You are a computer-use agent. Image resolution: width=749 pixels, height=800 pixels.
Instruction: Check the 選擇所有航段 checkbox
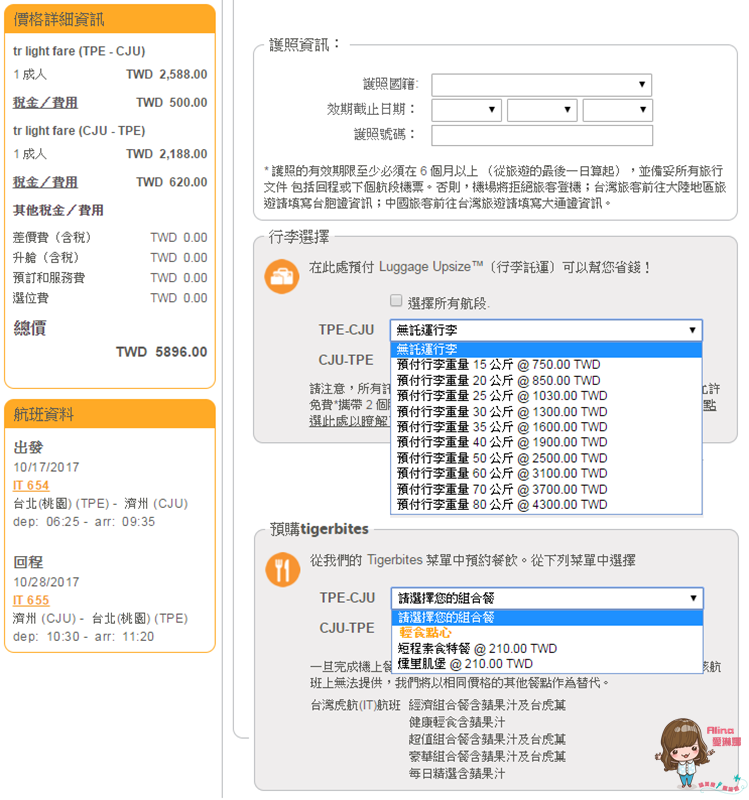click(396, 301)
